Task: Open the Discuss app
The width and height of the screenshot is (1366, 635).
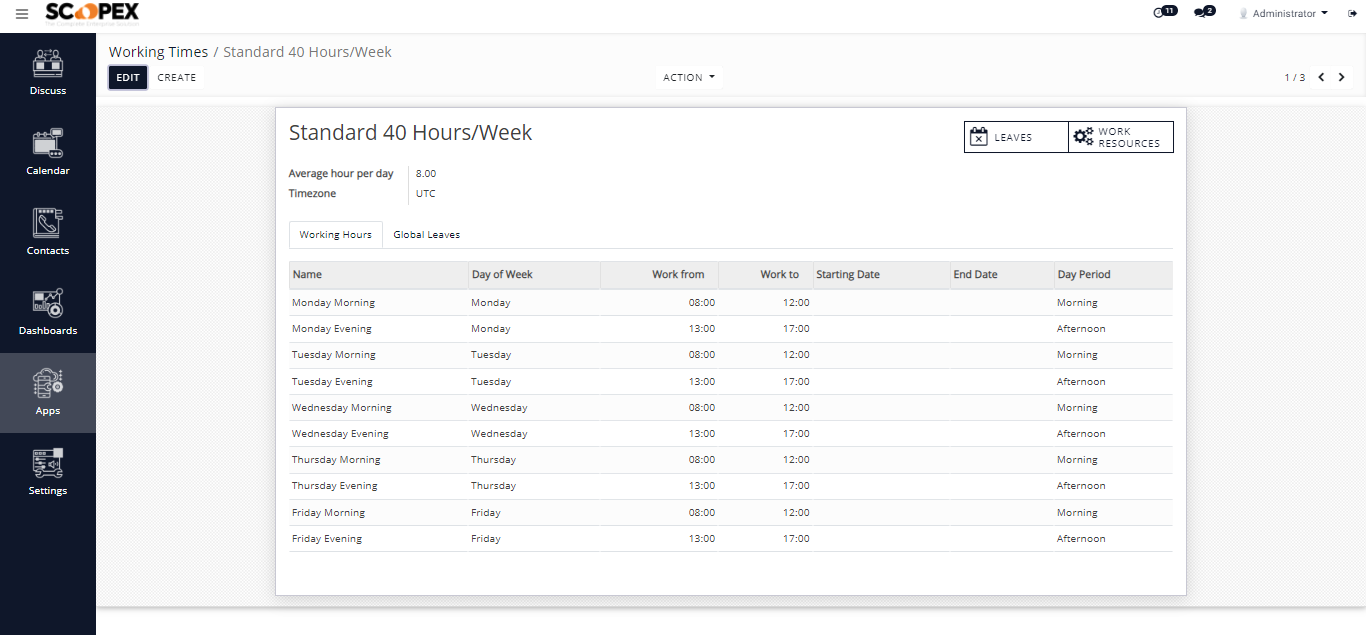Action: 48,73
